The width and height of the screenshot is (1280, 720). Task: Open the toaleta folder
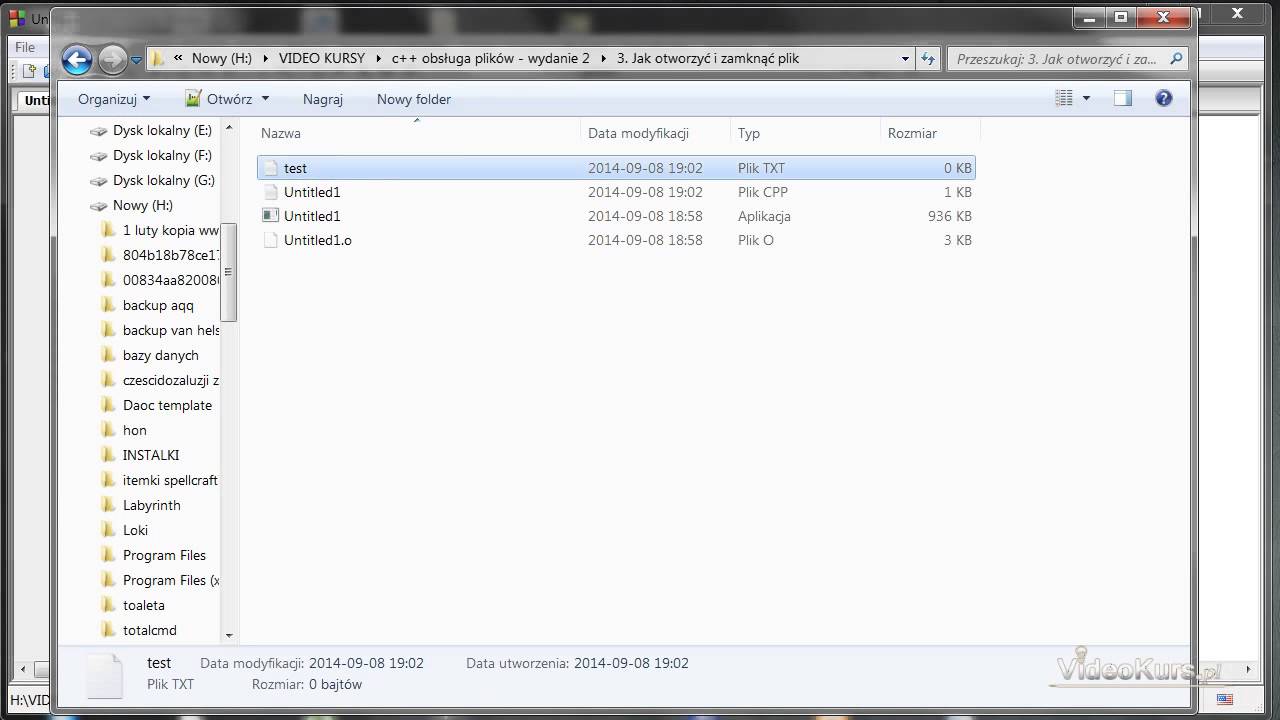pyautogui.click(x=144, y=605)
